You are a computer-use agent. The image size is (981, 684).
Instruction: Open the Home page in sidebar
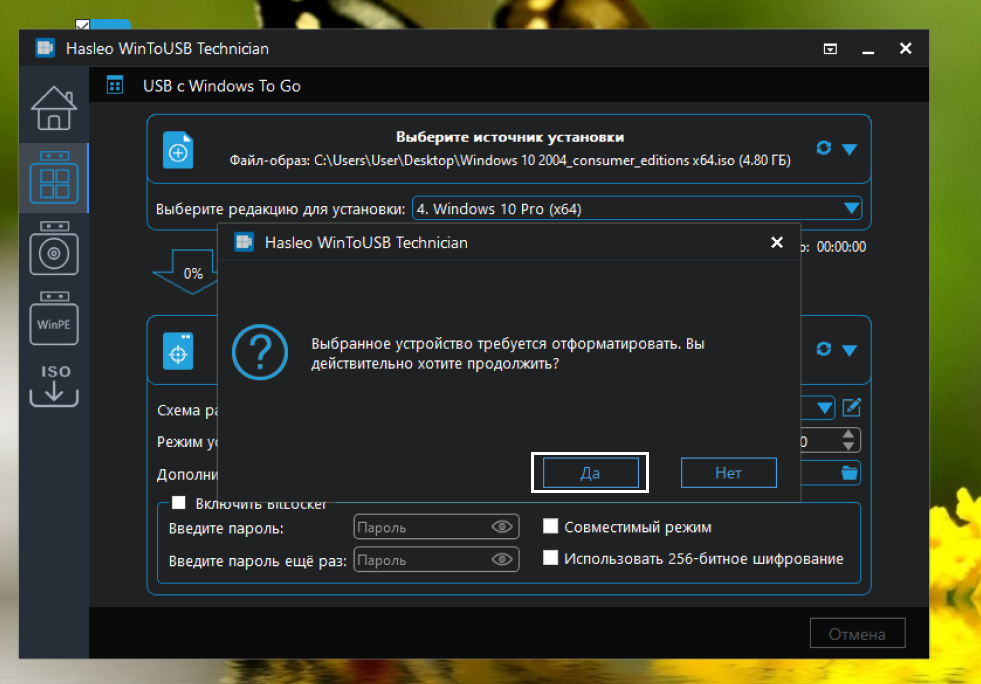pyautogui.click(x=54, y=108)
